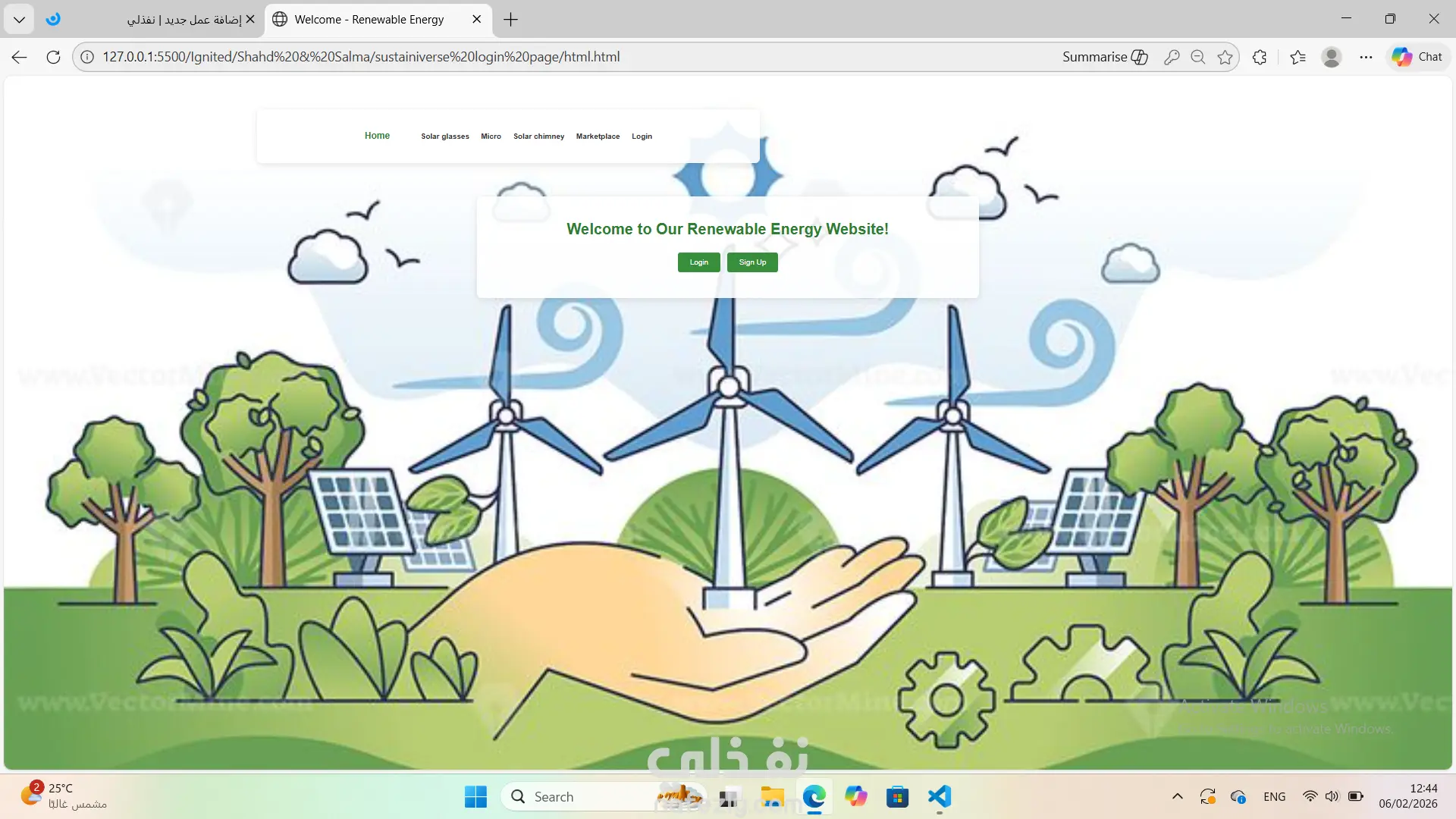Open the Marketplace navigation menu item
1456x819 pixels.
click(x=598, y=136)
